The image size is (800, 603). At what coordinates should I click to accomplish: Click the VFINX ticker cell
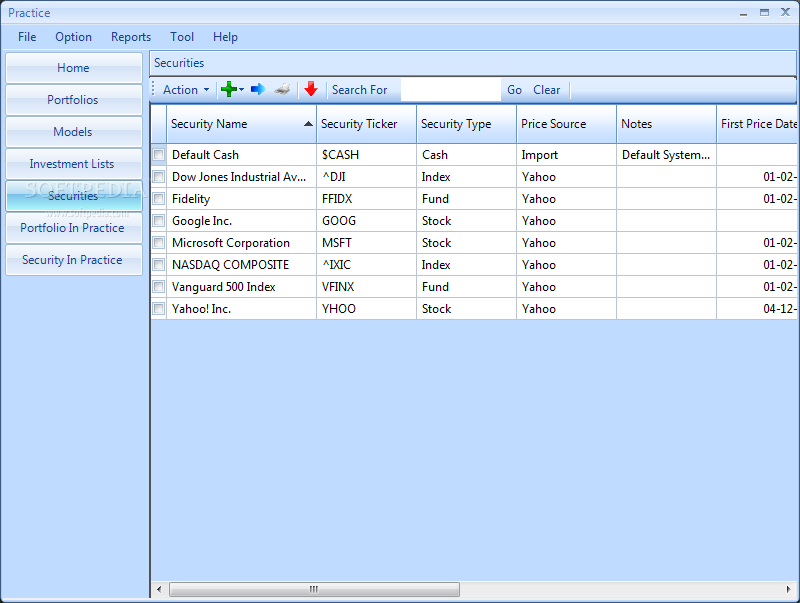(x=366, y=286)
